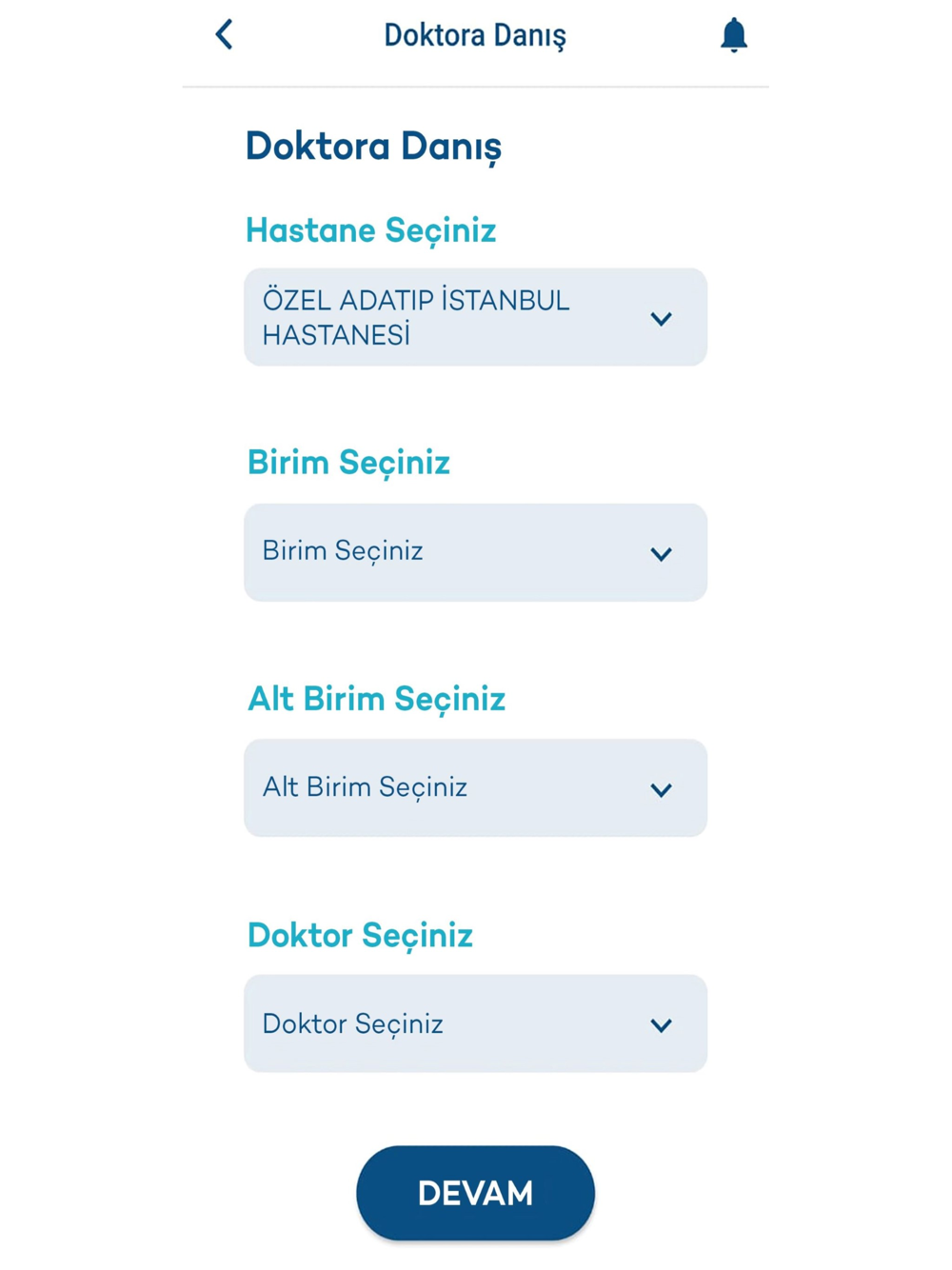The height and width of the screenshot is (1270, 952).
Task: Click the Doktor Seçiniz placeholder text in its field
Action: [353, 1024]
